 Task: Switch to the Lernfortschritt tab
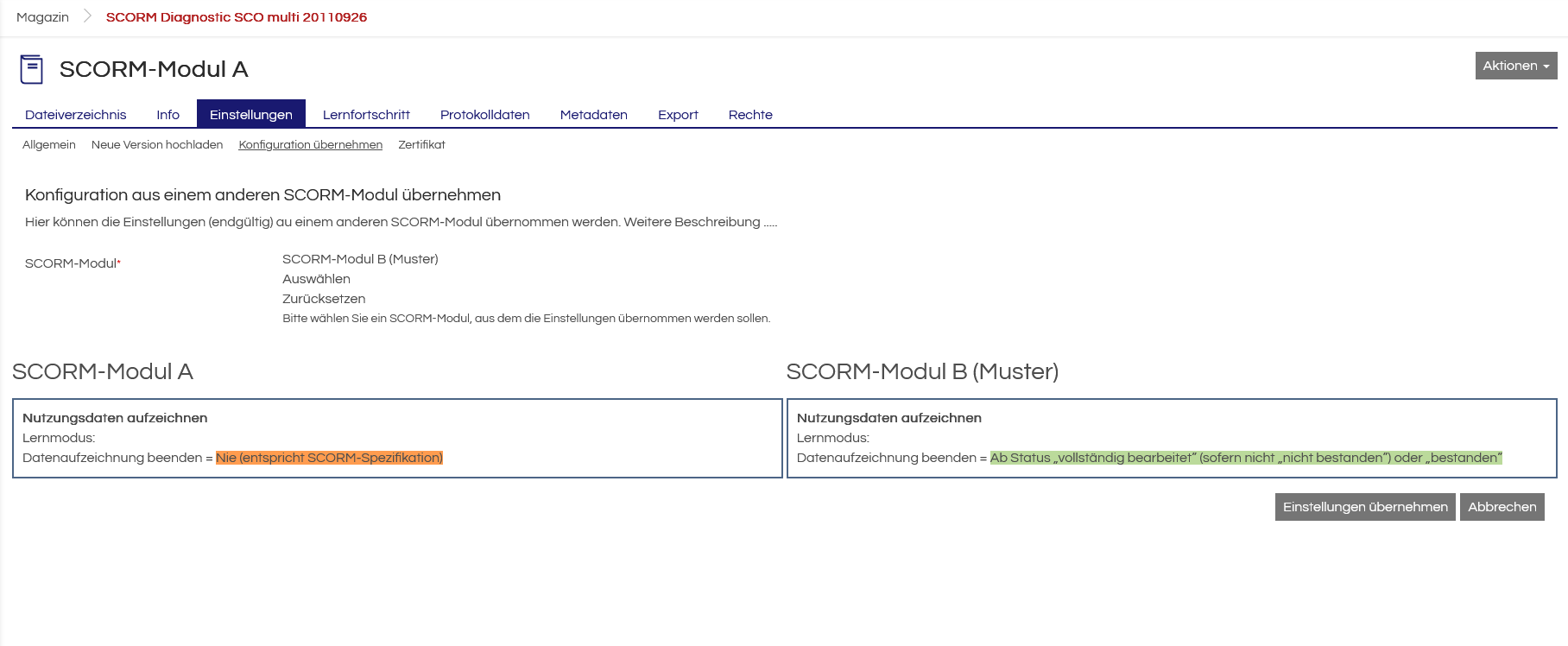coord(366,115)
